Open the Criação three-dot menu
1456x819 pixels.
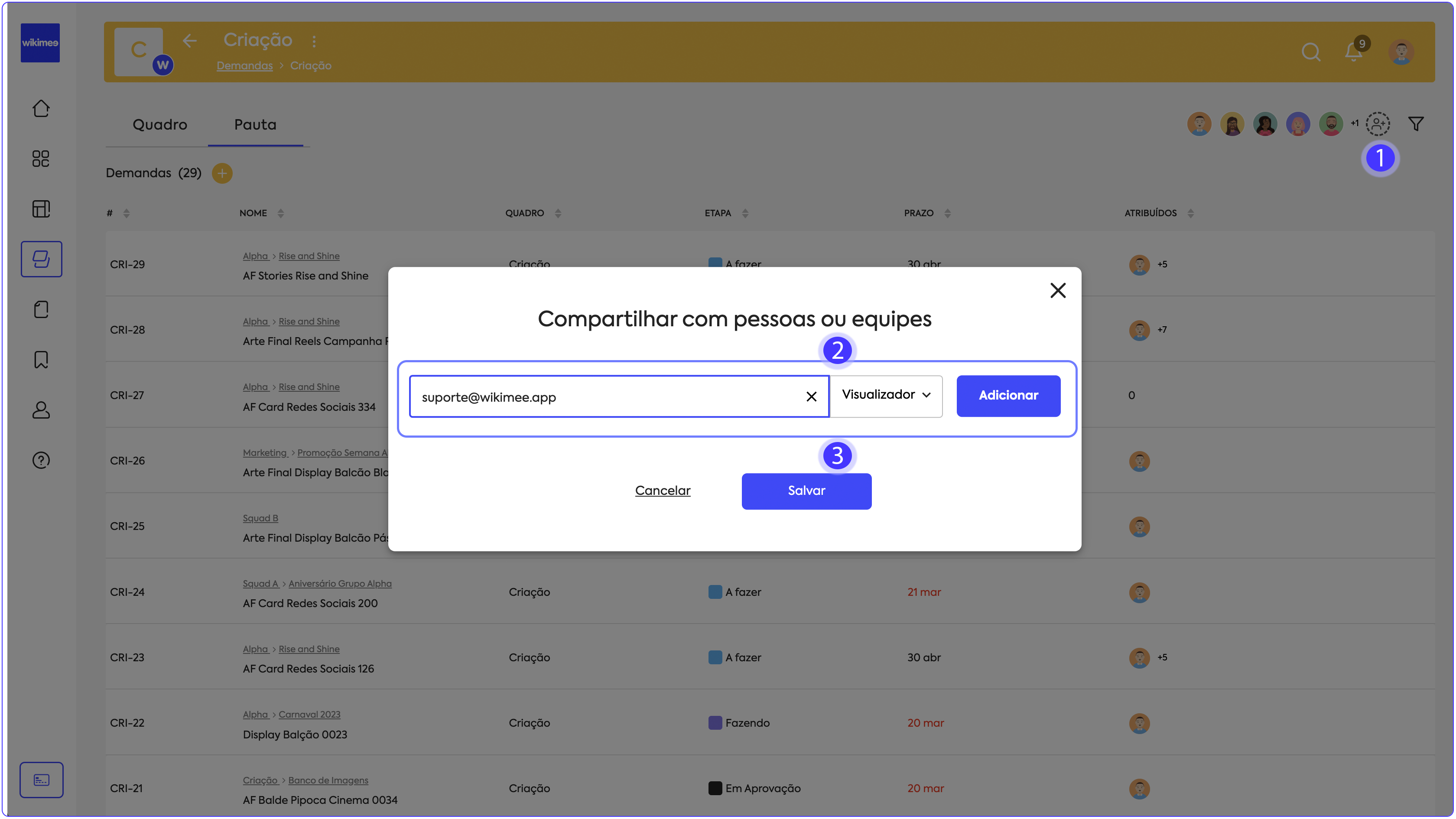(x=314, y=41)
